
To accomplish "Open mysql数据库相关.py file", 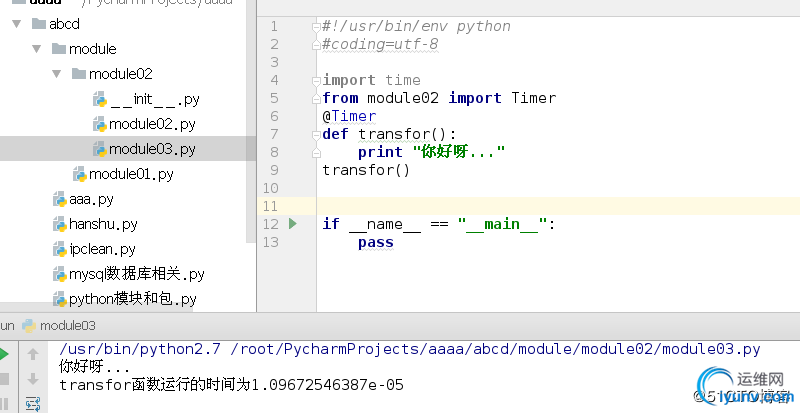I will point(129,274).
